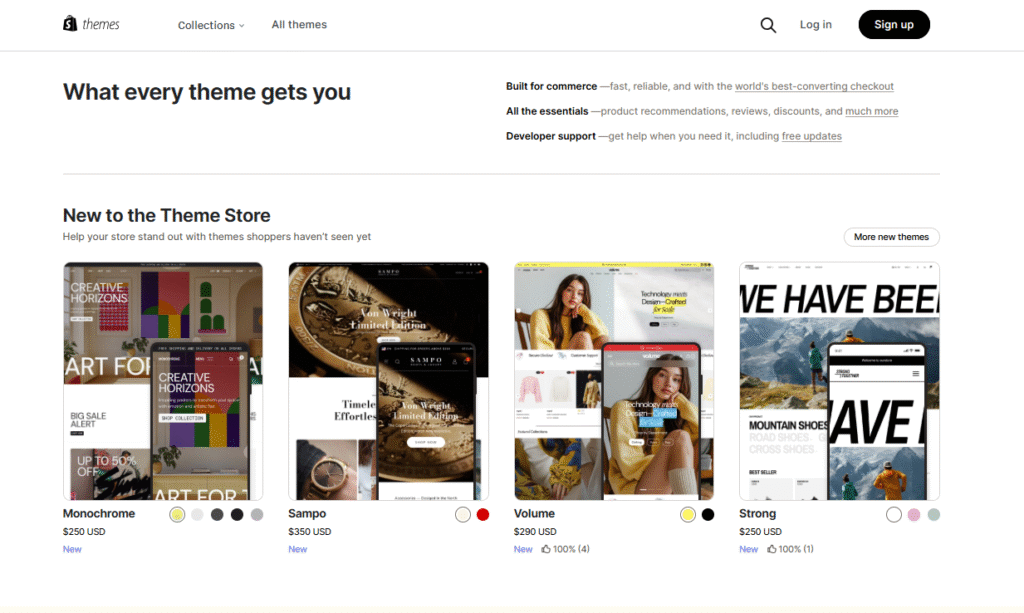The width and height of the screenshot is (1024, 613).
Task: Click the Shopify themes logo
Action: point(91,24)
